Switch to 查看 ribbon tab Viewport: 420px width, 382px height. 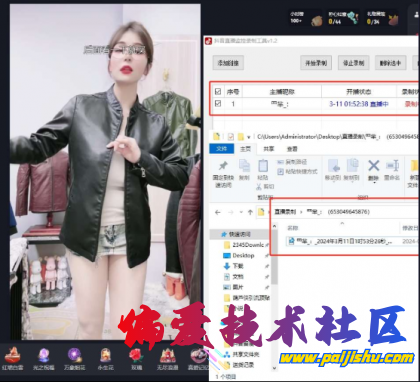pos(292,149)
